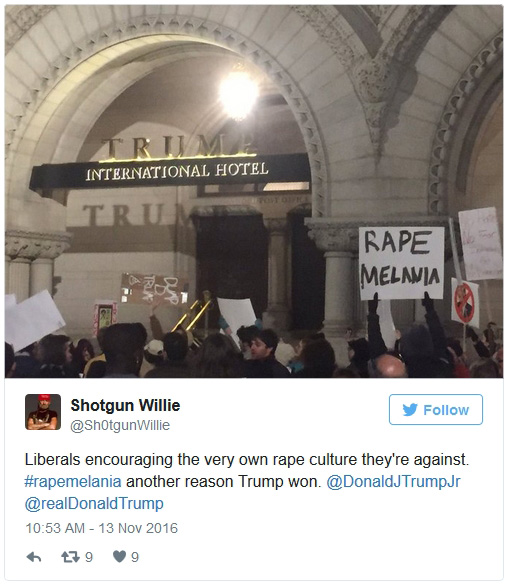
Task: Open the Shotgun Willie display name link
Action: [125, 405]
